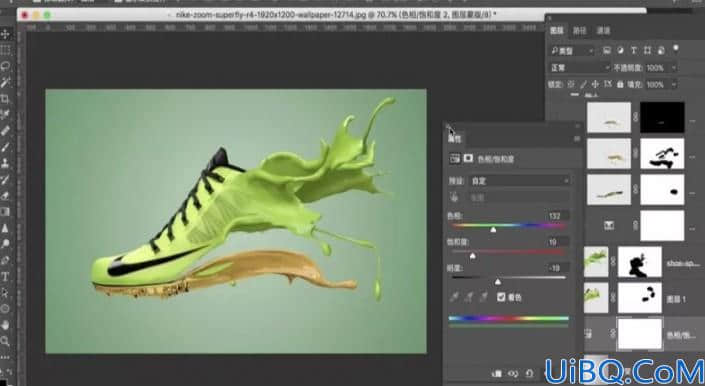Image resolution: width=705 pixels, height=386 pixels.
Task: Open the Properties panel flyout menu
Action: coord(577,139)
